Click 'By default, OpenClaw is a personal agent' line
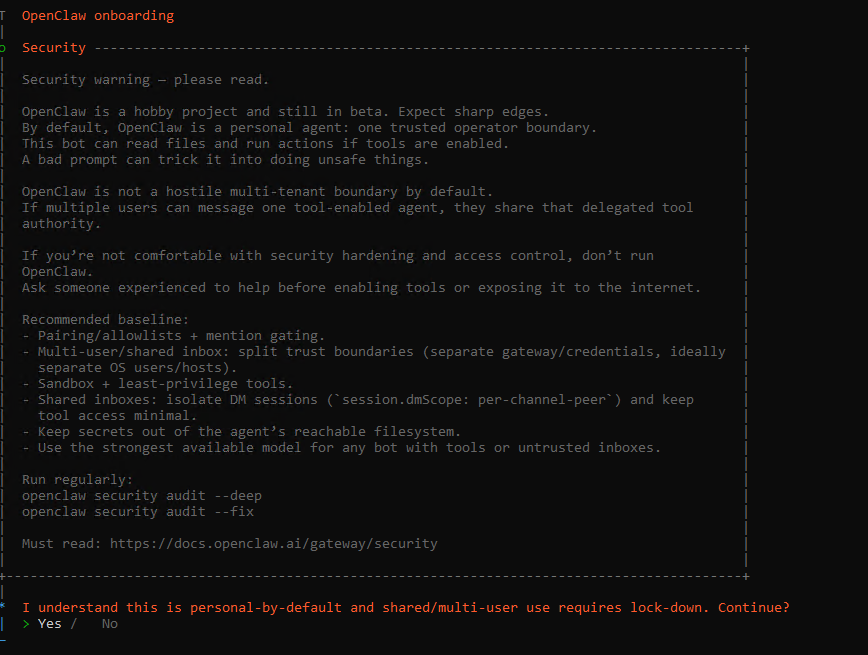This screenshot has height=655, width=868. tap(309, 128)
